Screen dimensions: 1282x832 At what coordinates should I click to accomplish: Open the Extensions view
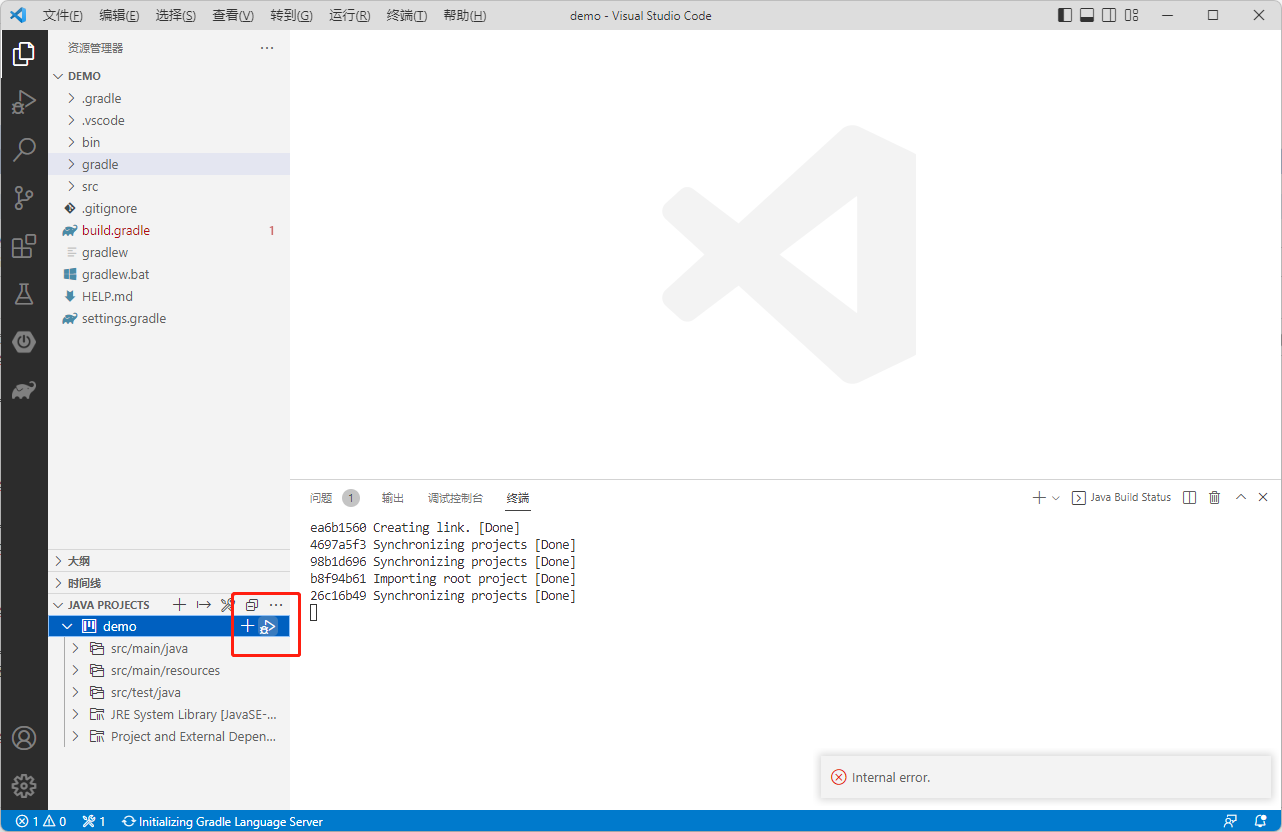click(24, 246)
